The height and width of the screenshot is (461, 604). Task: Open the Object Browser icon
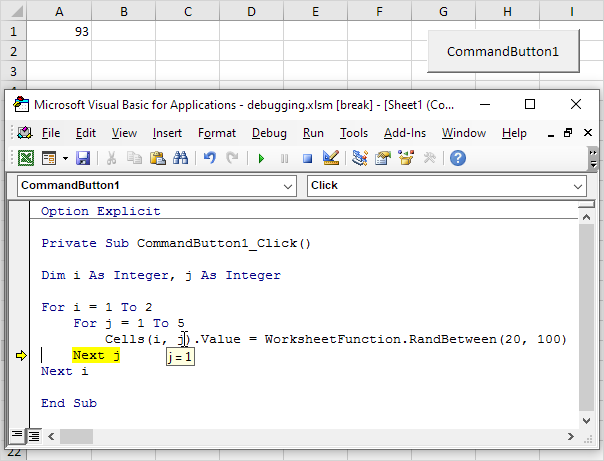tap(406, 158)
